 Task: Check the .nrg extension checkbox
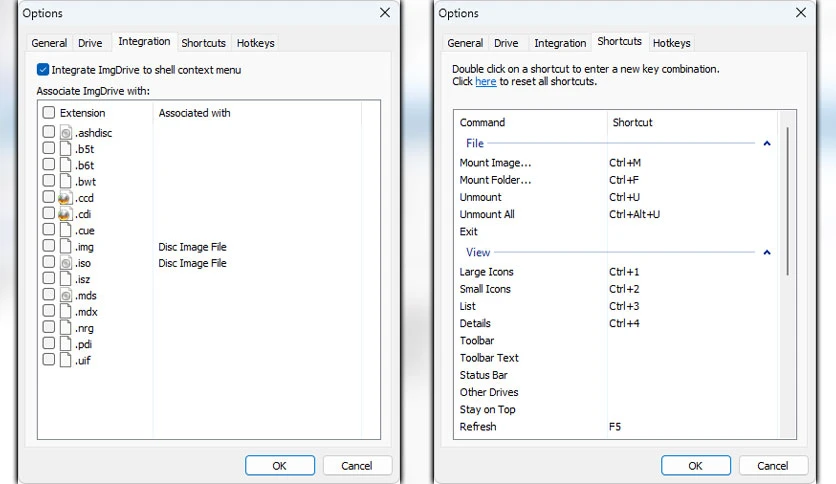point(49,327)
